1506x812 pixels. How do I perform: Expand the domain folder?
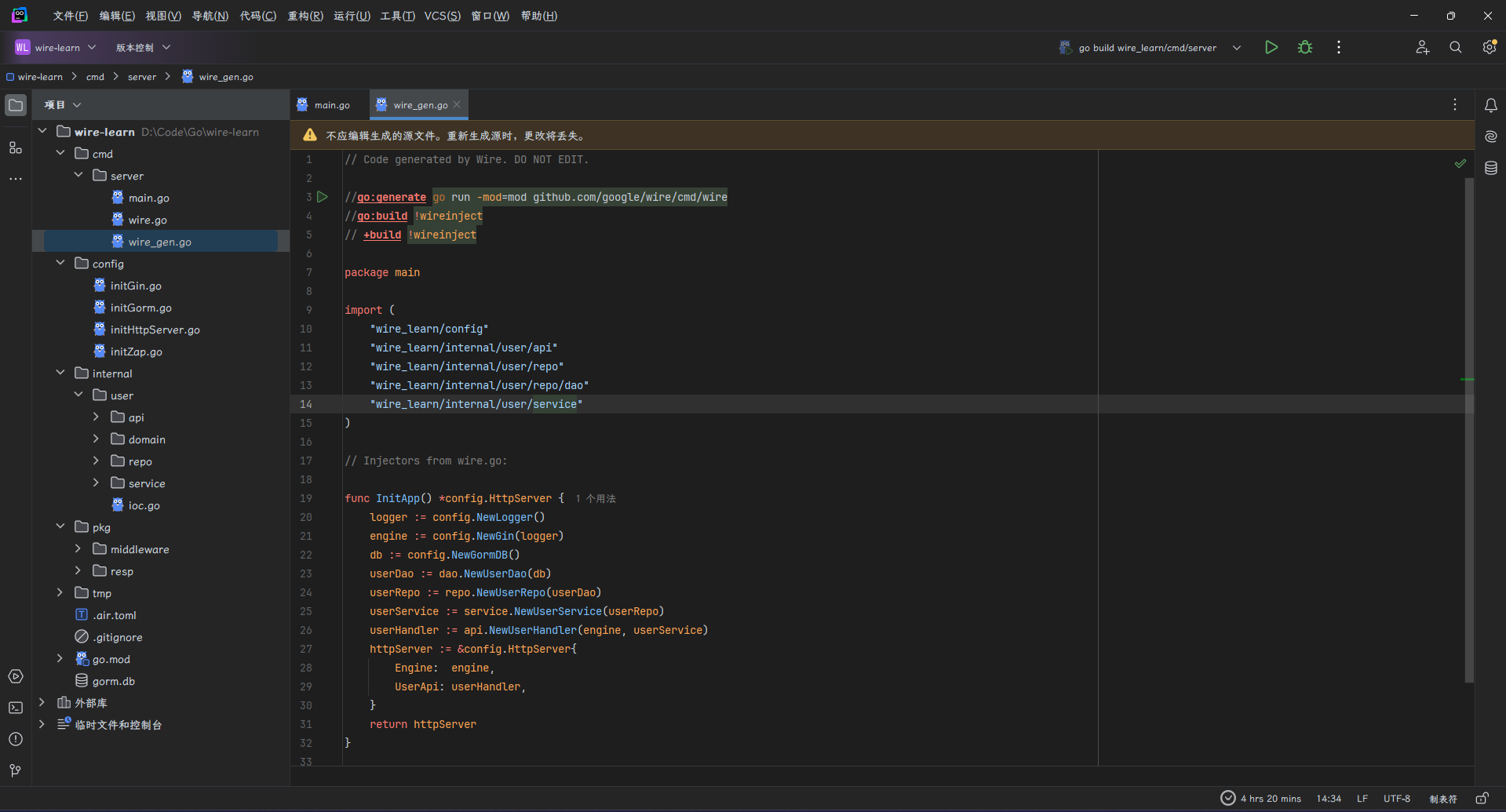click(97, 439)
